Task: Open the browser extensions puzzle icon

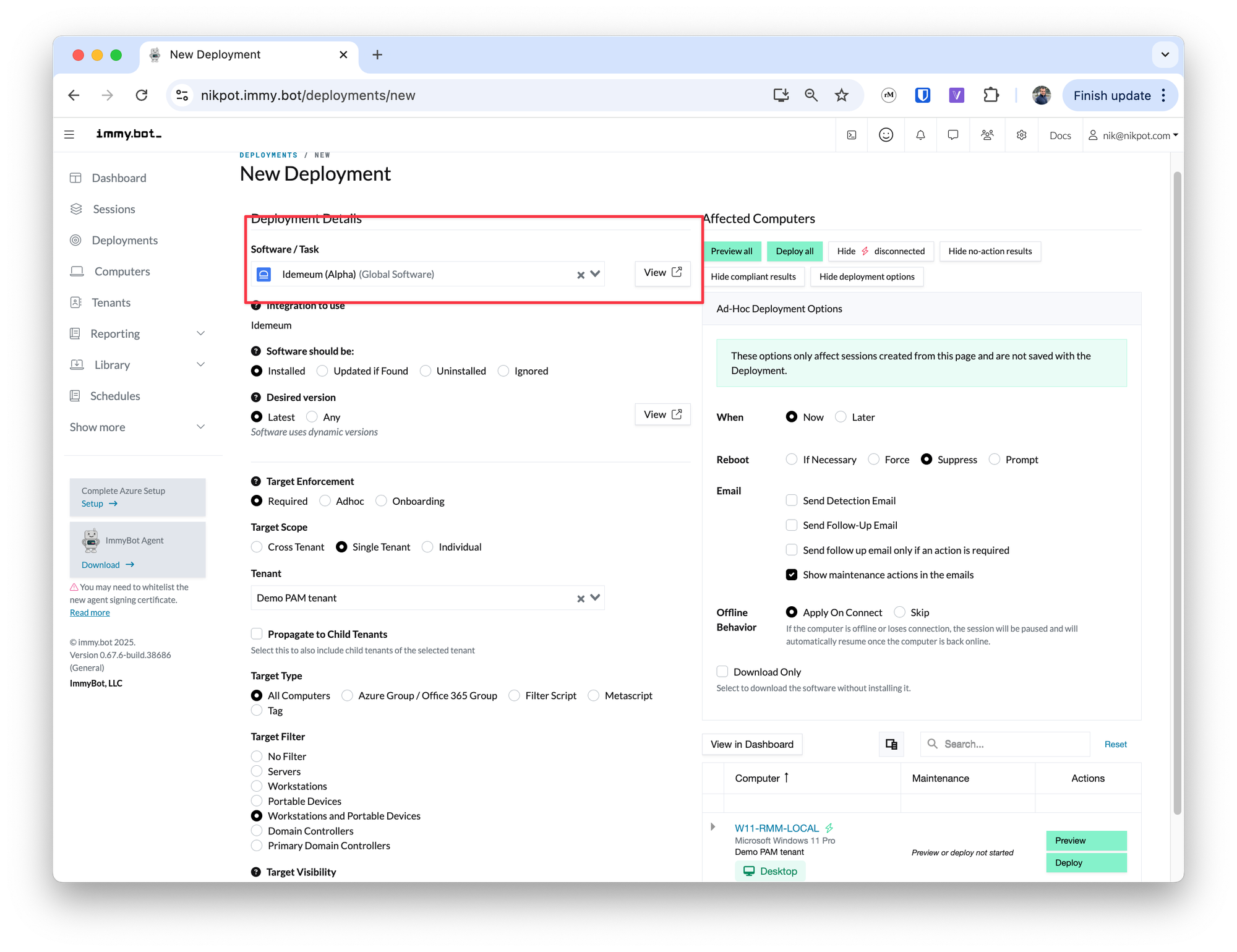Action: [991, 95]
